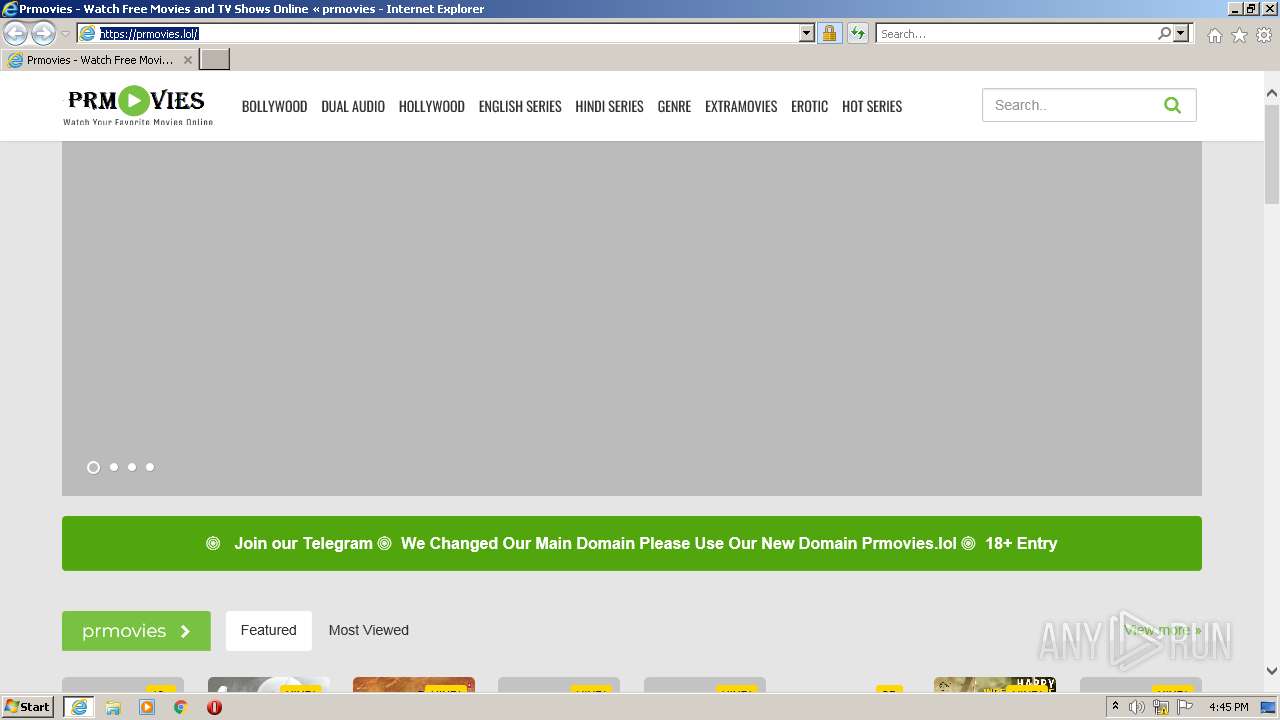Open the Hollywood menu
Viewport: 1280px width, 720px height.
point(431,106)
